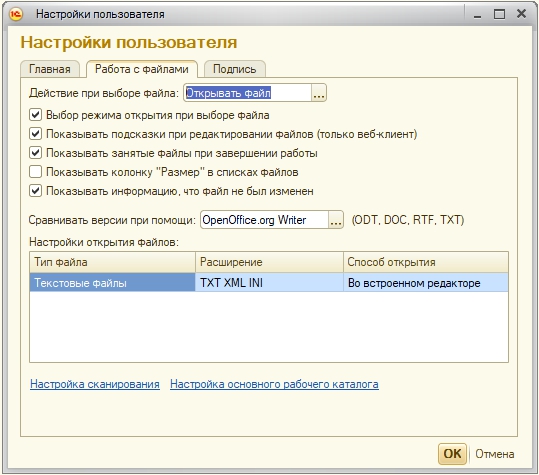Enable 'Показывать колонку Размер' checkbox
The height and width of the screenshot is (475, 539).
coord(35,172)
